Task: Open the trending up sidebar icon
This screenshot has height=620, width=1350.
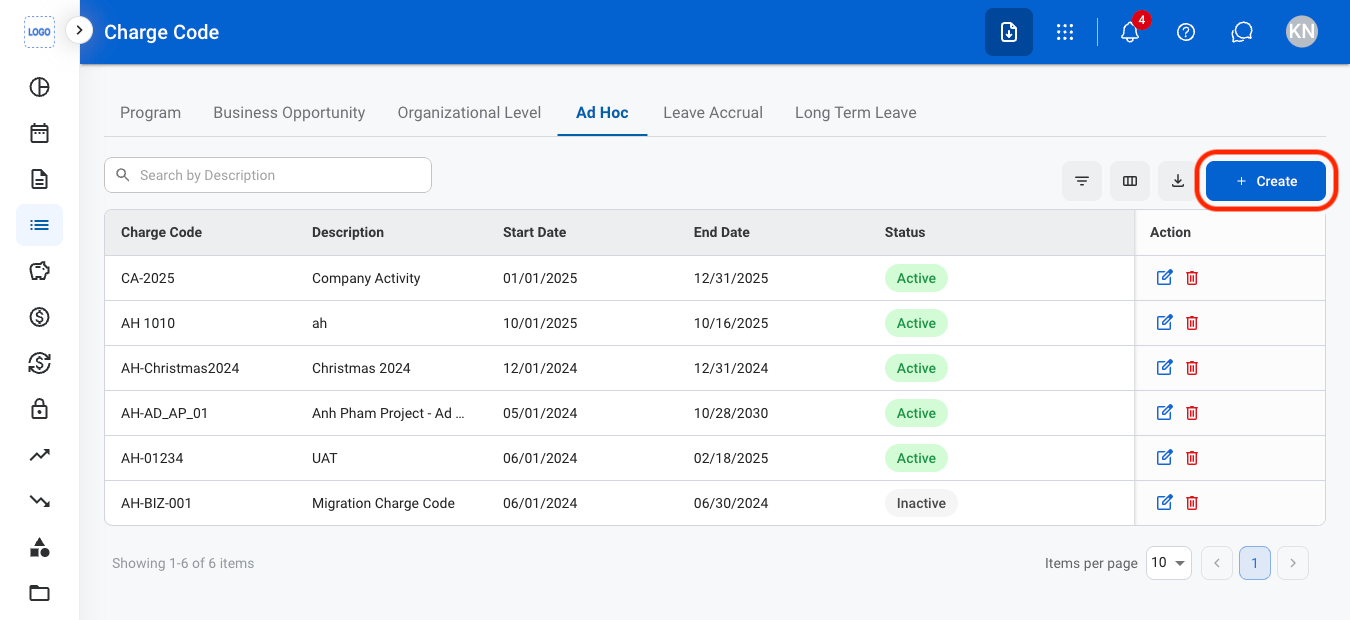Action: (x=39, y=455)
